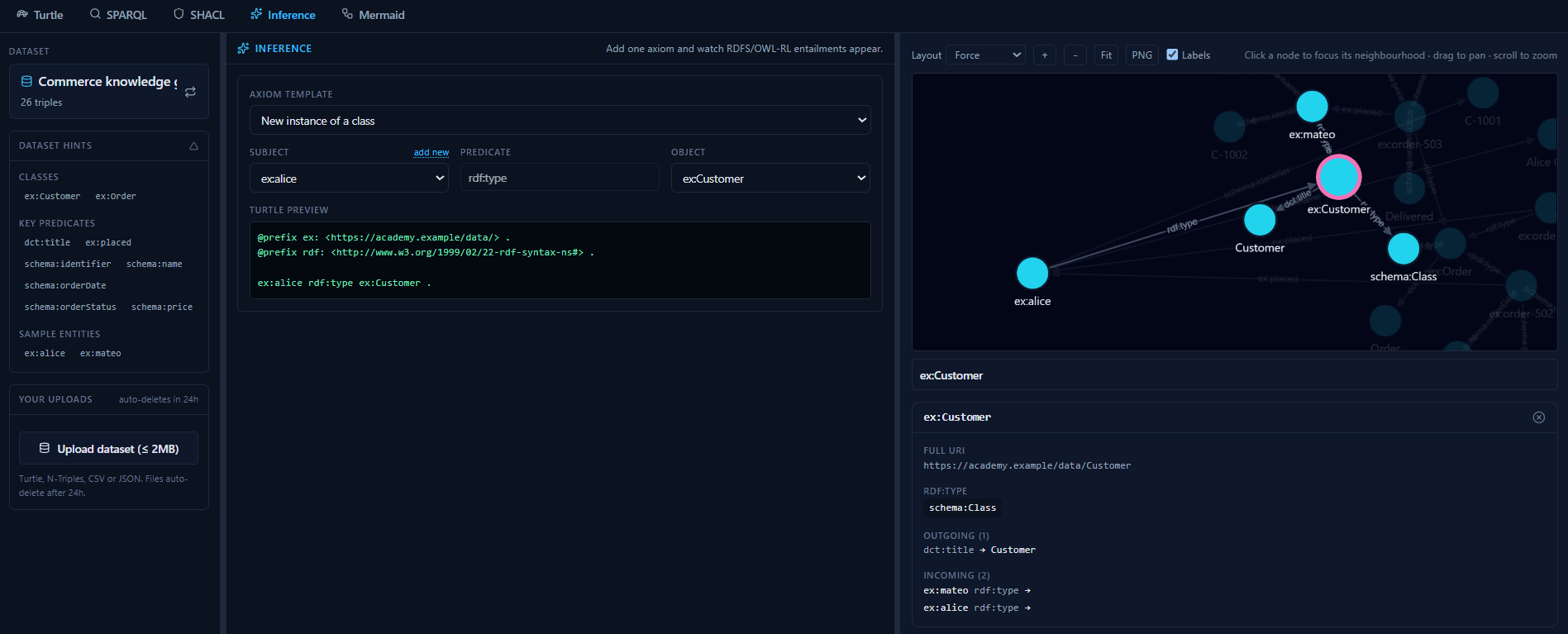Click the Fit graph button

pyautogui.click(x=1106, y=55)
